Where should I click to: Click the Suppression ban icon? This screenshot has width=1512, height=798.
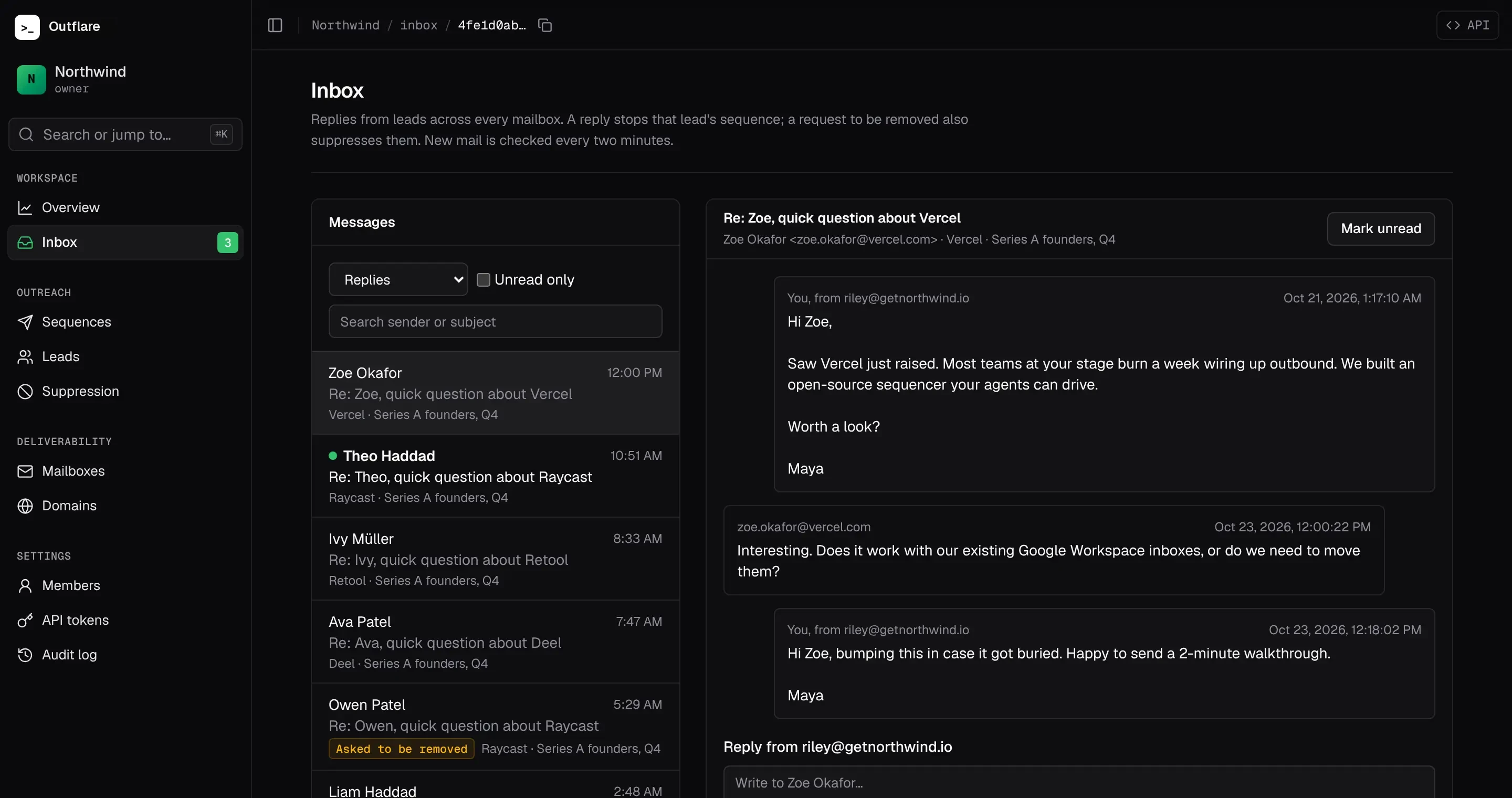pyautogui.click(x=25, y=391)
